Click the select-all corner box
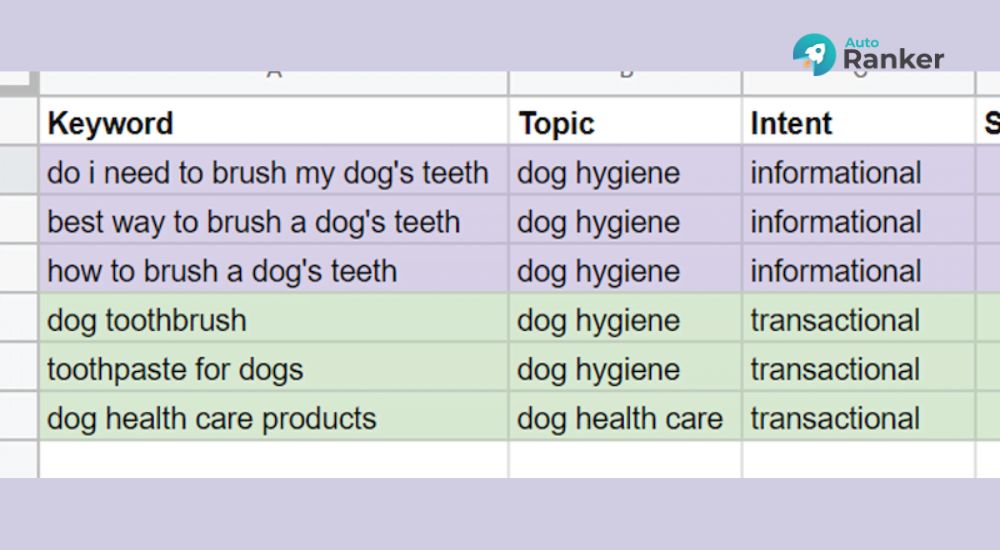 [x=18, y=84]
